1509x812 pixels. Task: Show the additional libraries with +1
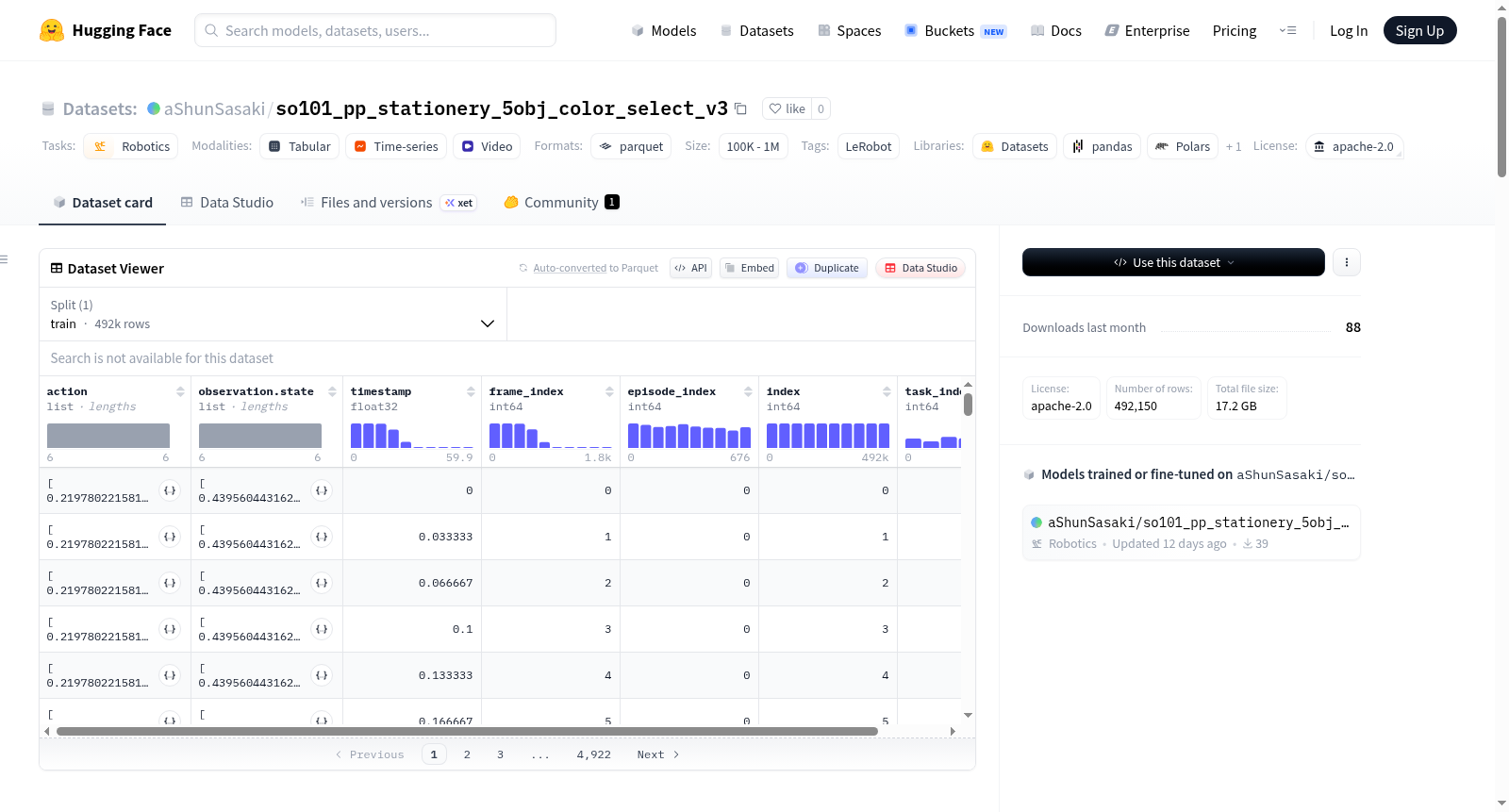tap(1234, 146)
